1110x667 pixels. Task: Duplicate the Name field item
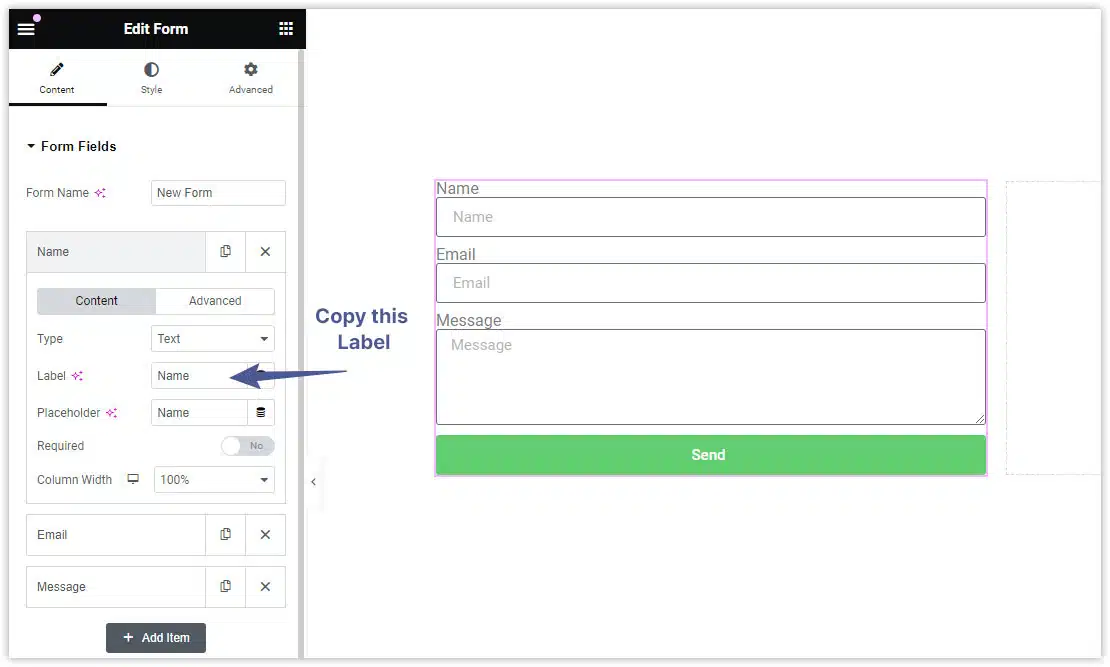(225, 252)
